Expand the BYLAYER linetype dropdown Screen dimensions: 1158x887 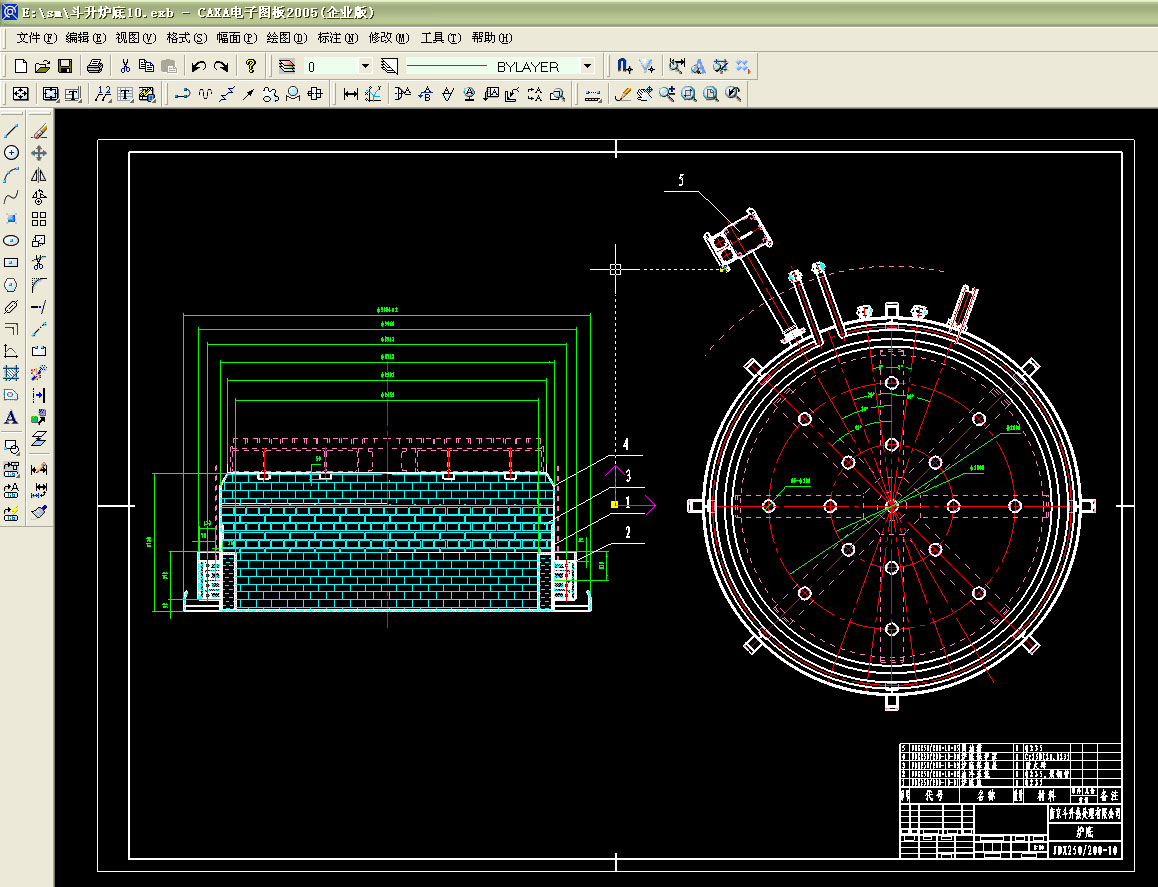587,66
